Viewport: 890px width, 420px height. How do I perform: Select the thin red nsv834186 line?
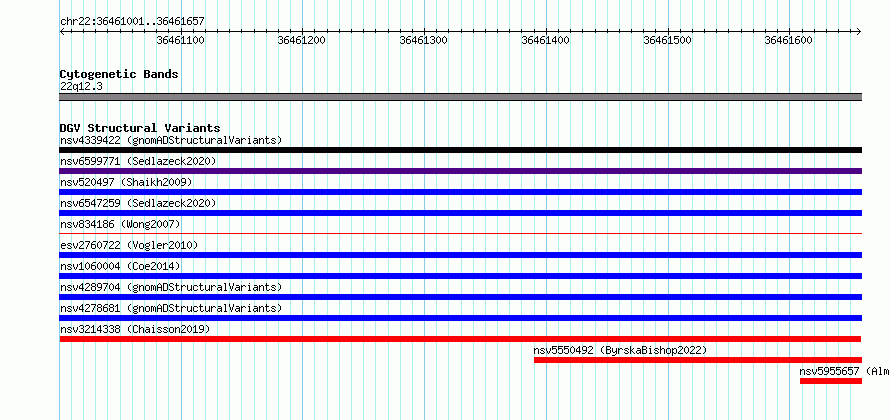point(460,233)
